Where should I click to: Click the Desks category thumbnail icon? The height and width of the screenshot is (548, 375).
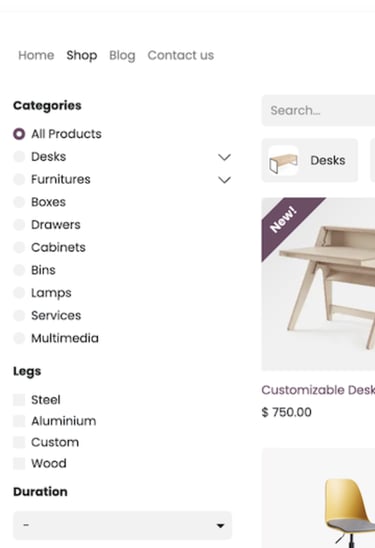283,161
